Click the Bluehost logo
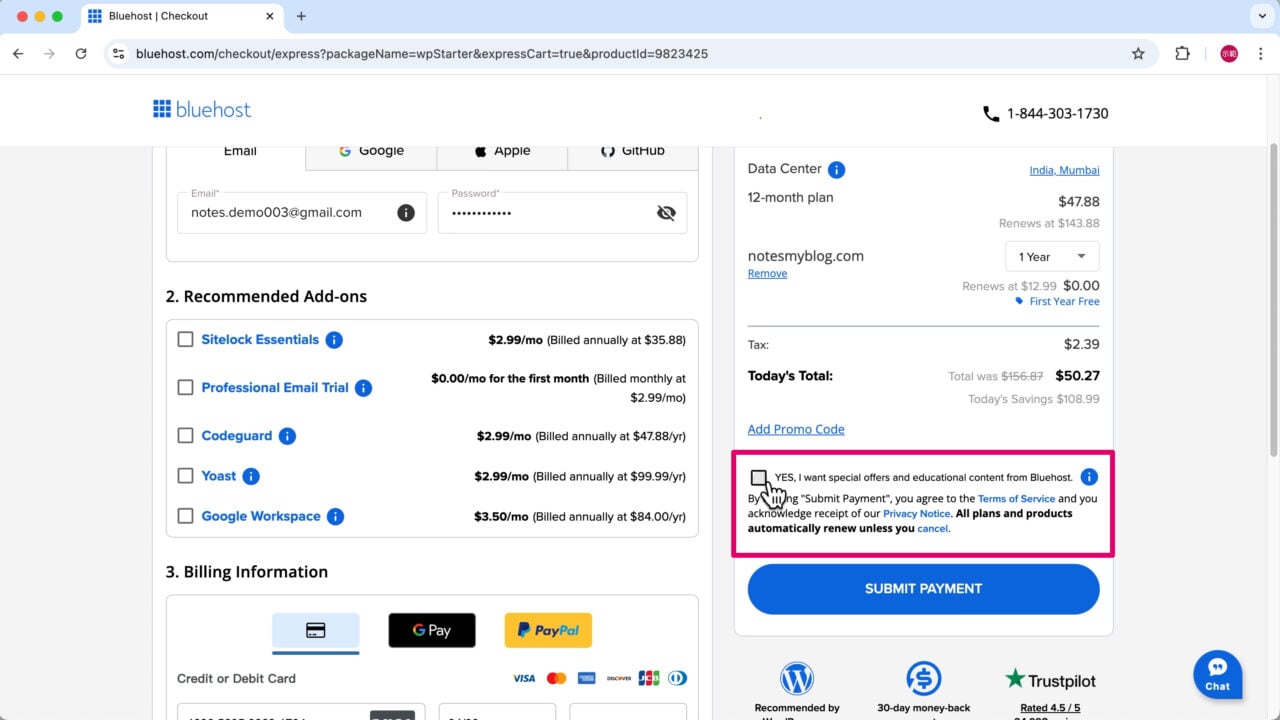 [x=202, y=109]
